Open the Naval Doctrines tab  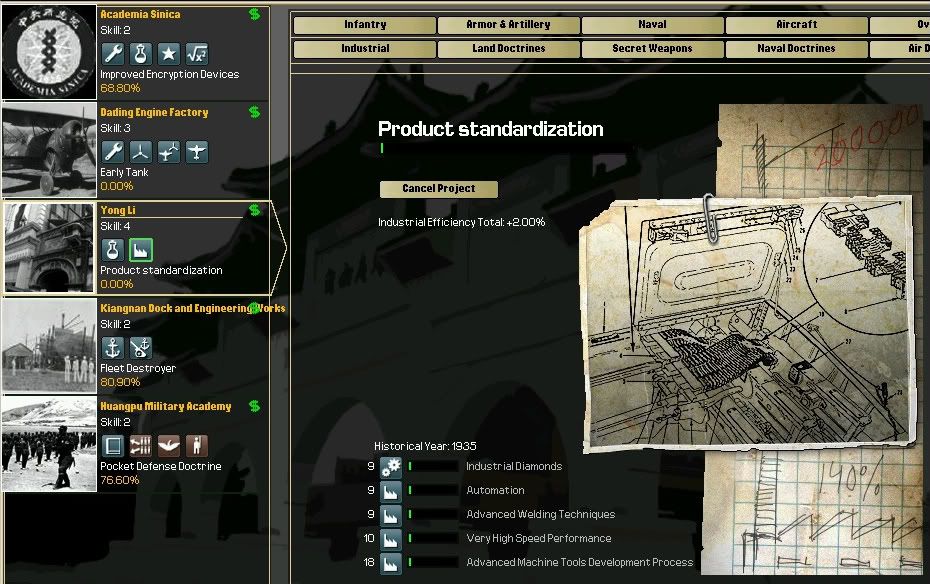pos(796,48)
